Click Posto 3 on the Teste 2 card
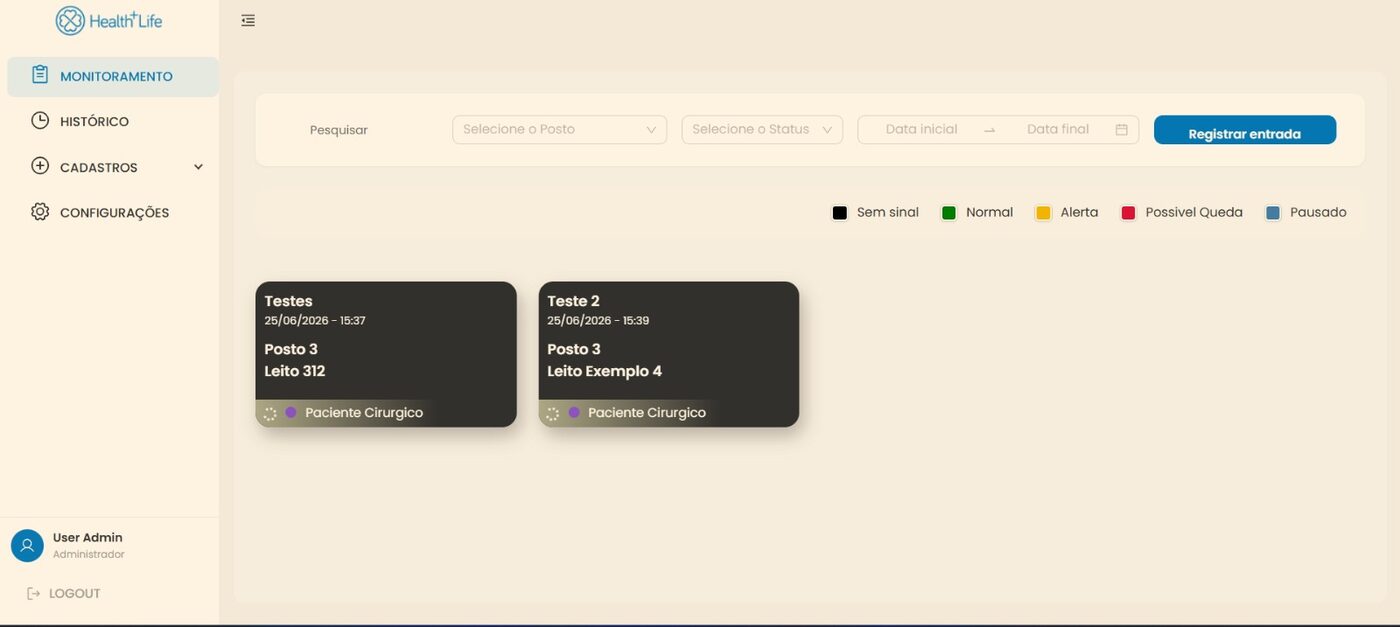 pyautogui.click(x=574, y=349)
